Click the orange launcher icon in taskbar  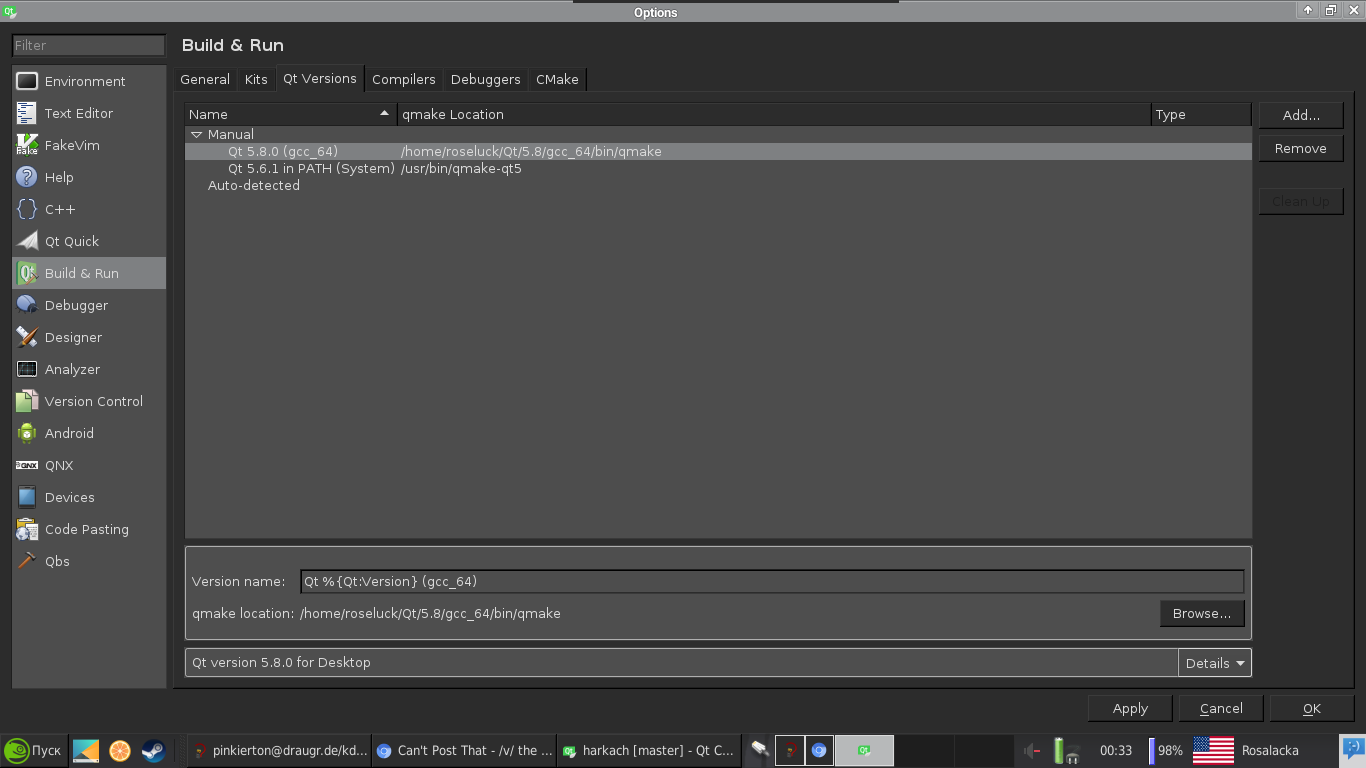pyautogui.click(x=119, y=750)
